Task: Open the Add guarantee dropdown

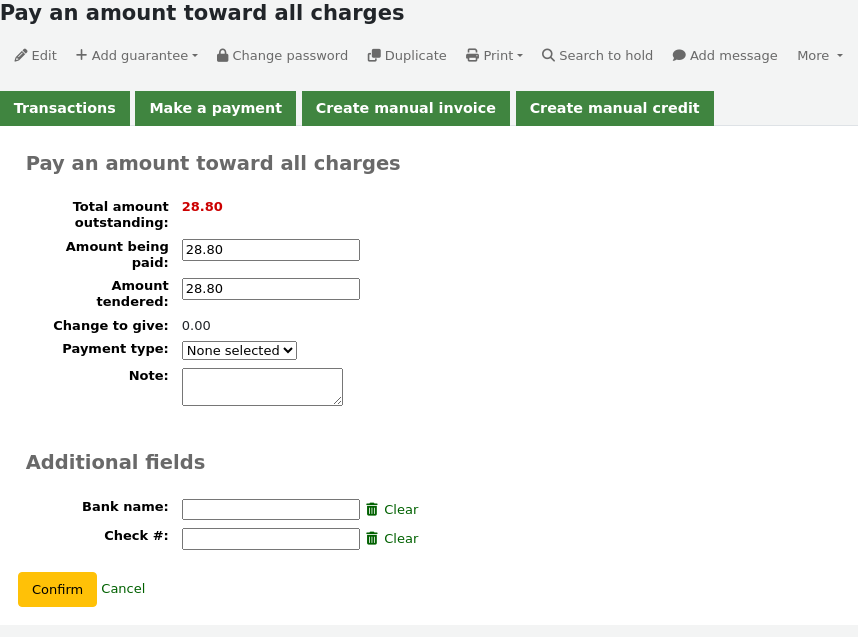Action: pyautogui.click(x=137, y=55)
